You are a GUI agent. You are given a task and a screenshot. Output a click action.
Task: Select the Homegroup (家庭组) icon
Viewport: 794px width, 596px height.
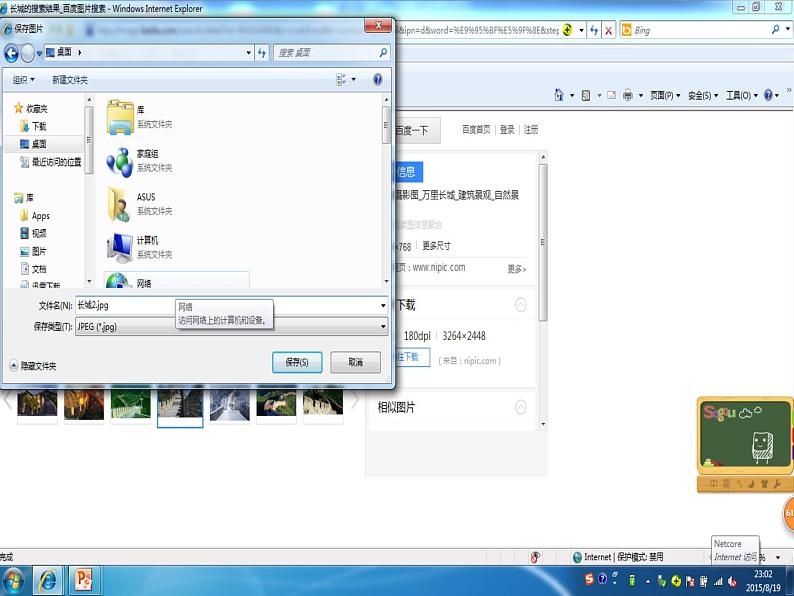tap(120, 161)
